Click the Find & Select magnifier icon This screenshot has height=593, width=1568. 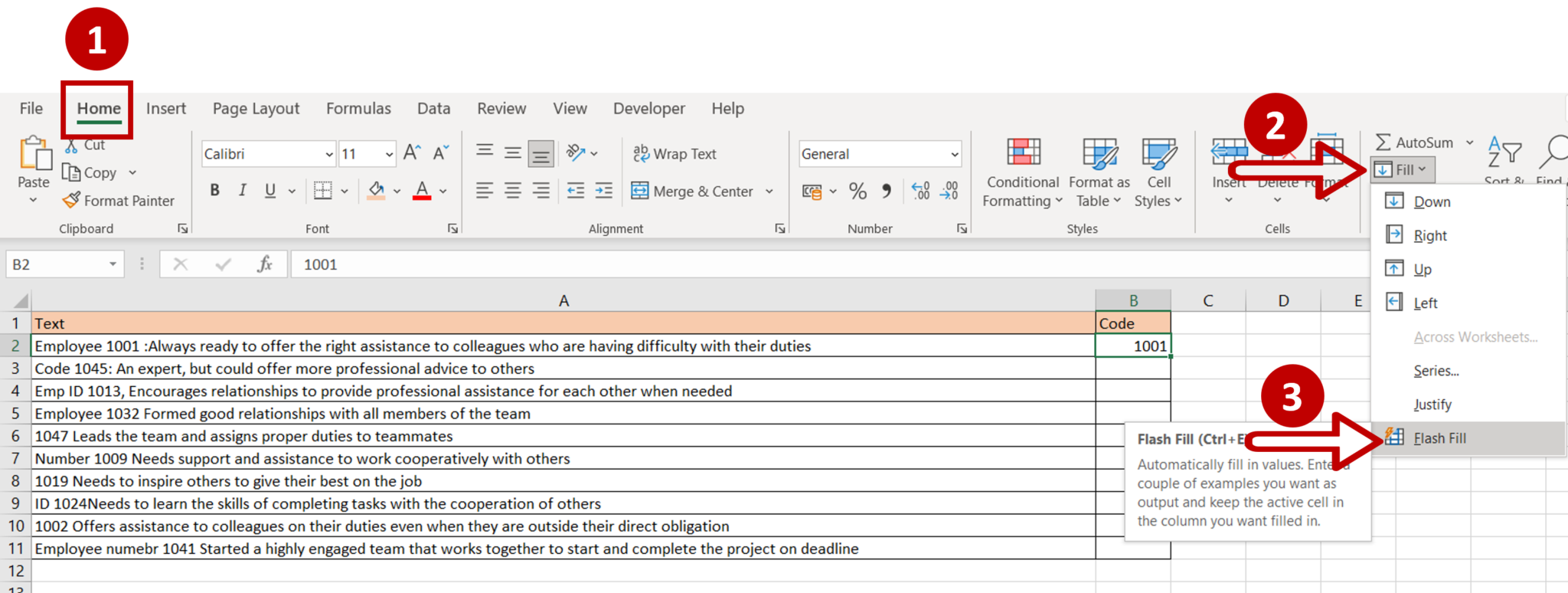1553,152
